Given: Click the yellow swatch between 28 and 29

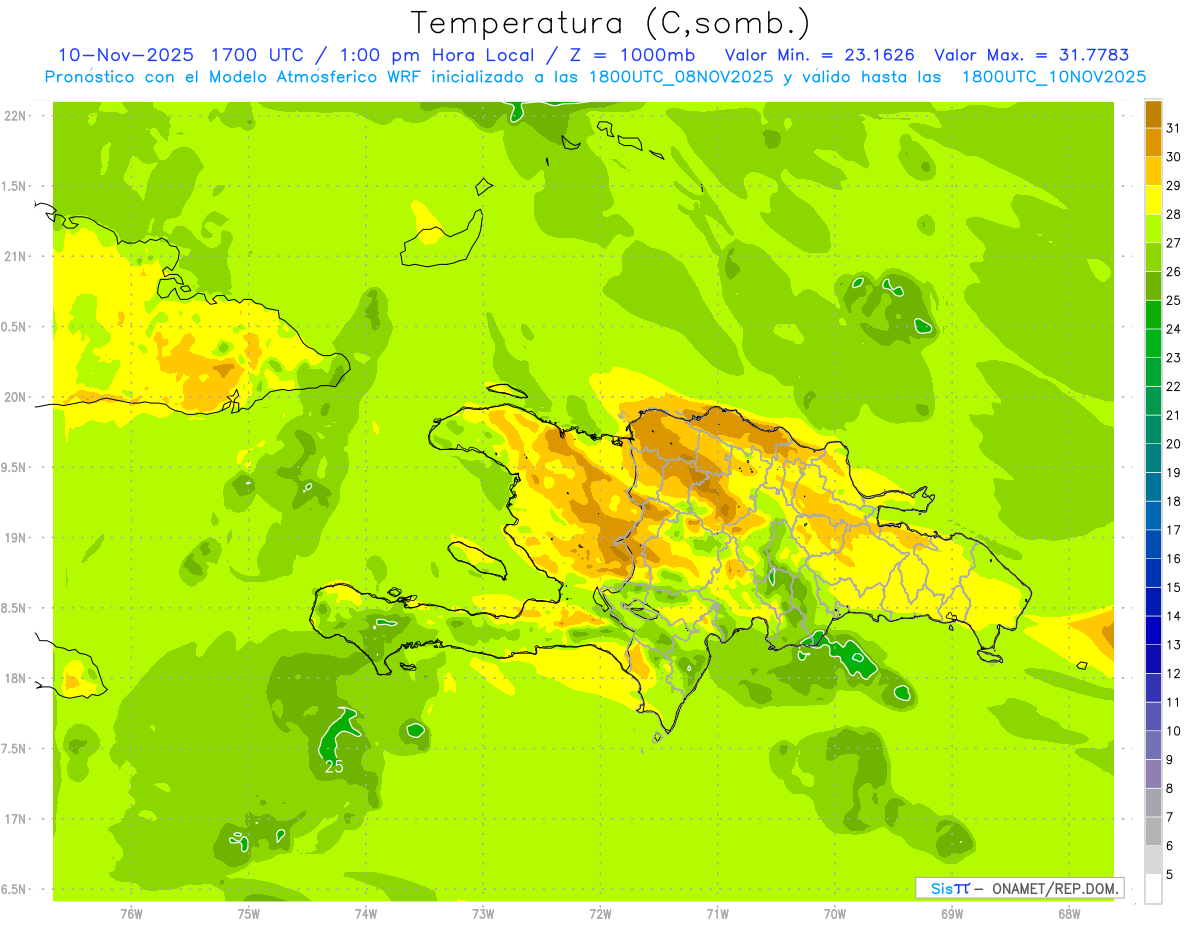Looking at the screenshot, I should tap(1153, 200).
